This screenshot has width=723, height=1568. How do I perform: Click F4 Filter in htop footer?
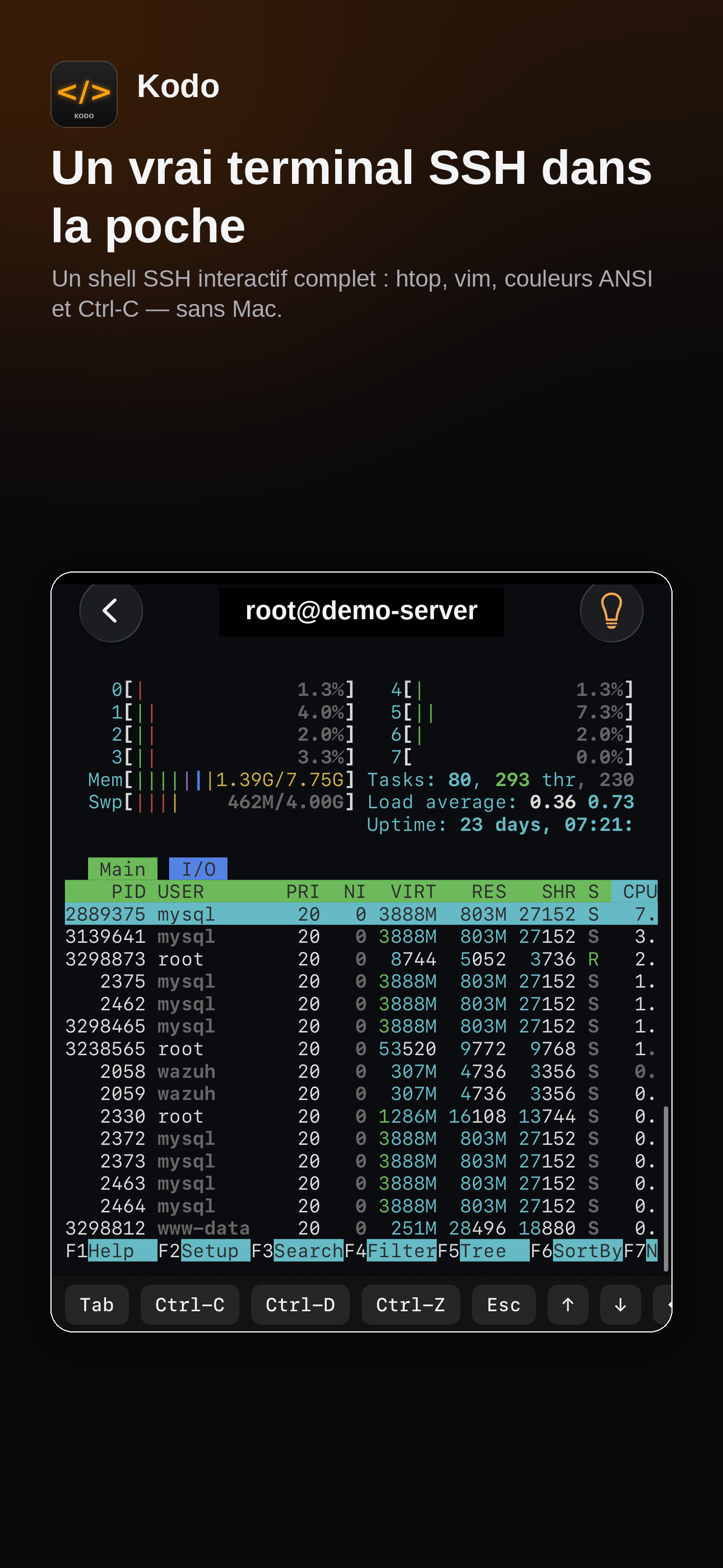390,1251
